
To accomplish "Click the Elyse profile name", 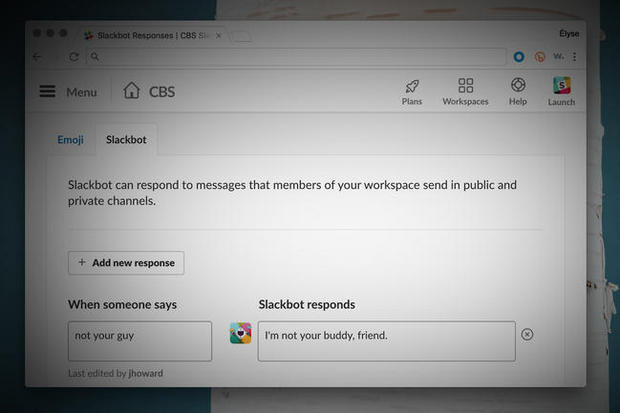I will point(569,34).
